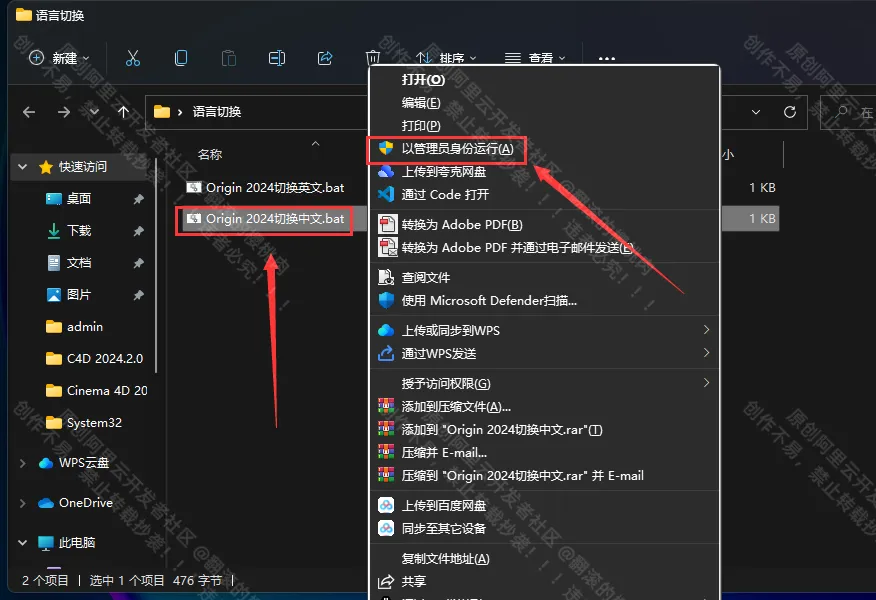The image size is (876, 600).
Task: Click the Copy icon in toolbar
Action: [x=180, y=58]
